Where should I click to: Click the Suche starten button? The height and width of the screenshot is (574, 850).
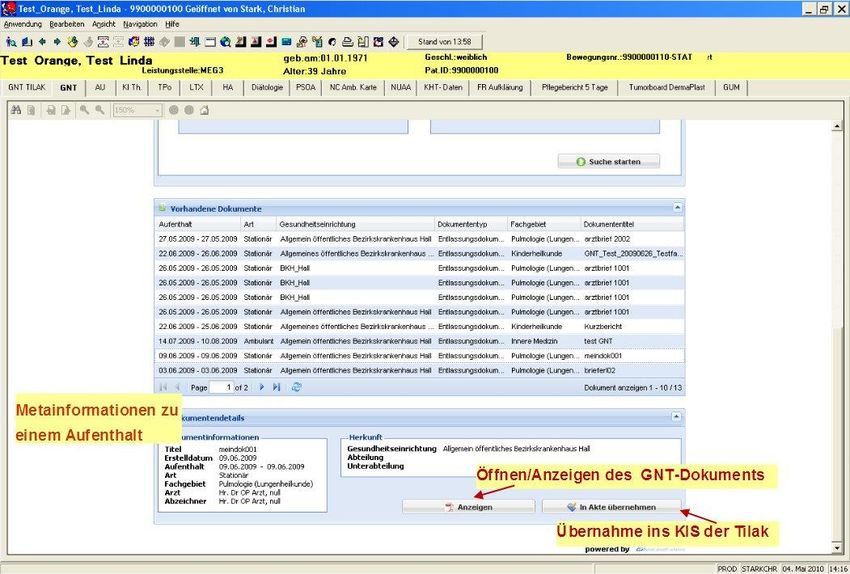tap(609, 162)
